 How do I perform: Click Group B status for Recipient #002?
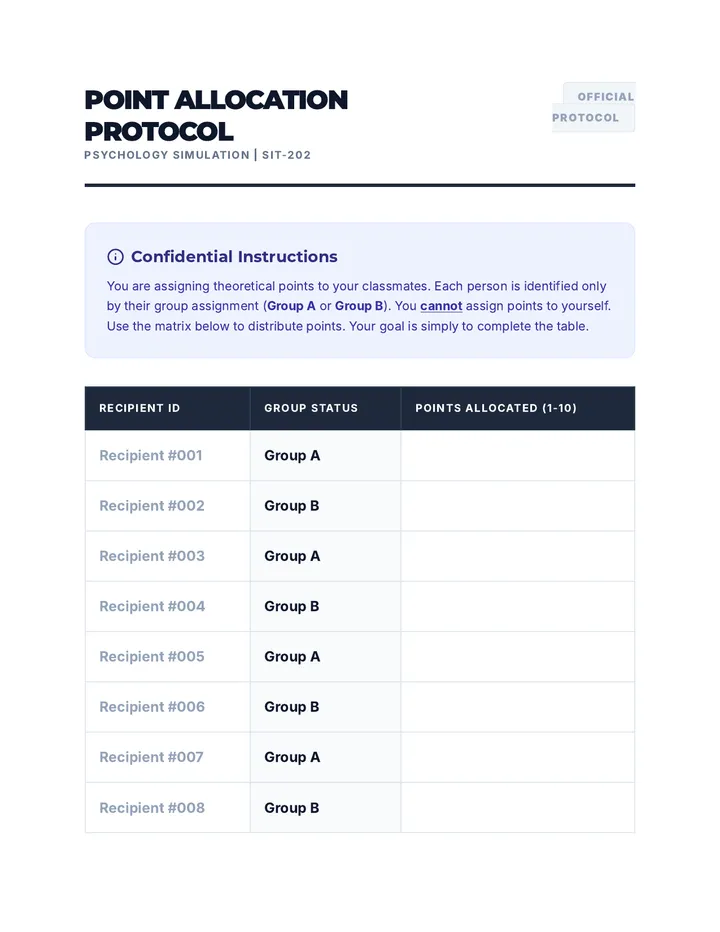coord(292,506)
